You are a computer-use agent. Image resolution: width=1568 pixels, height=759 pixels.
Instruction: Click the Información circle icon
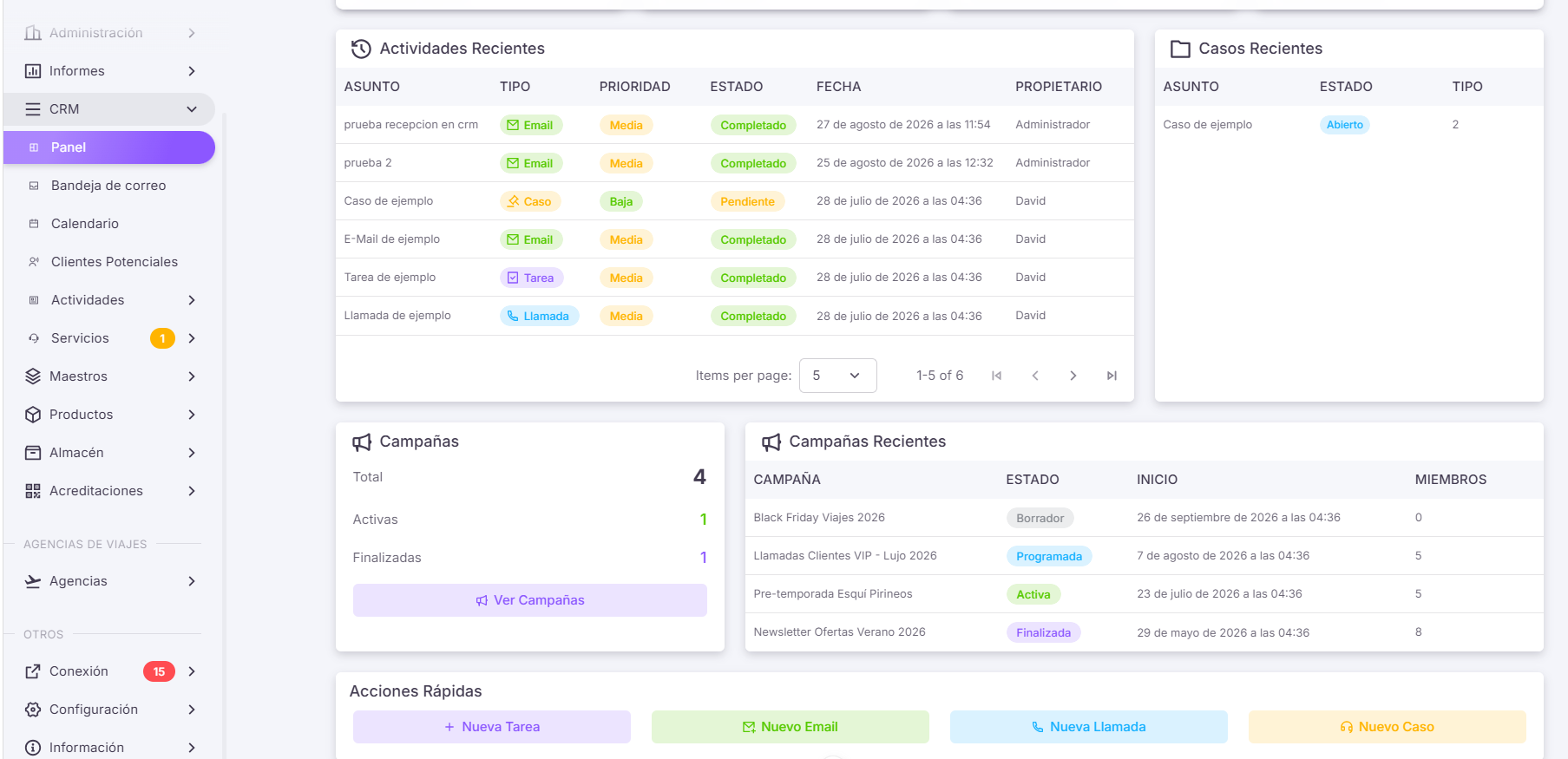click(33, 748)
